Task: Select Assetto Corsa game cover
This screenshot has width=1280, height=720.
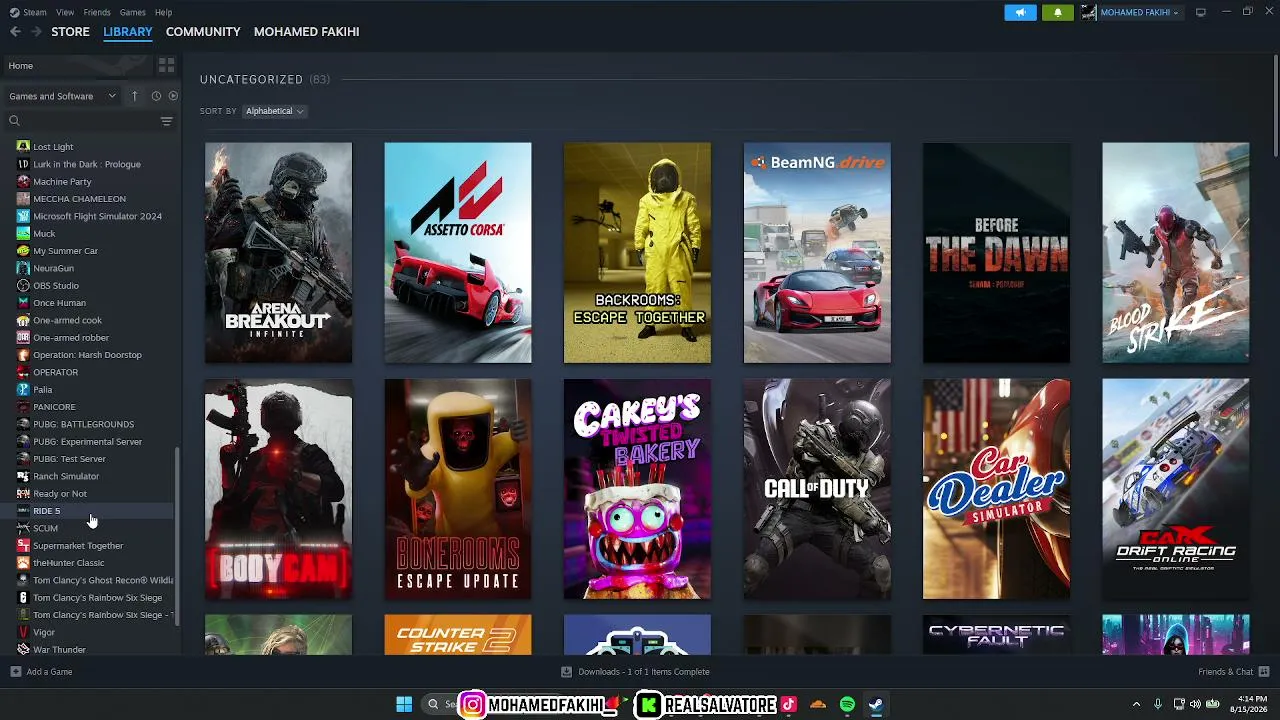Action: (458, 253)
